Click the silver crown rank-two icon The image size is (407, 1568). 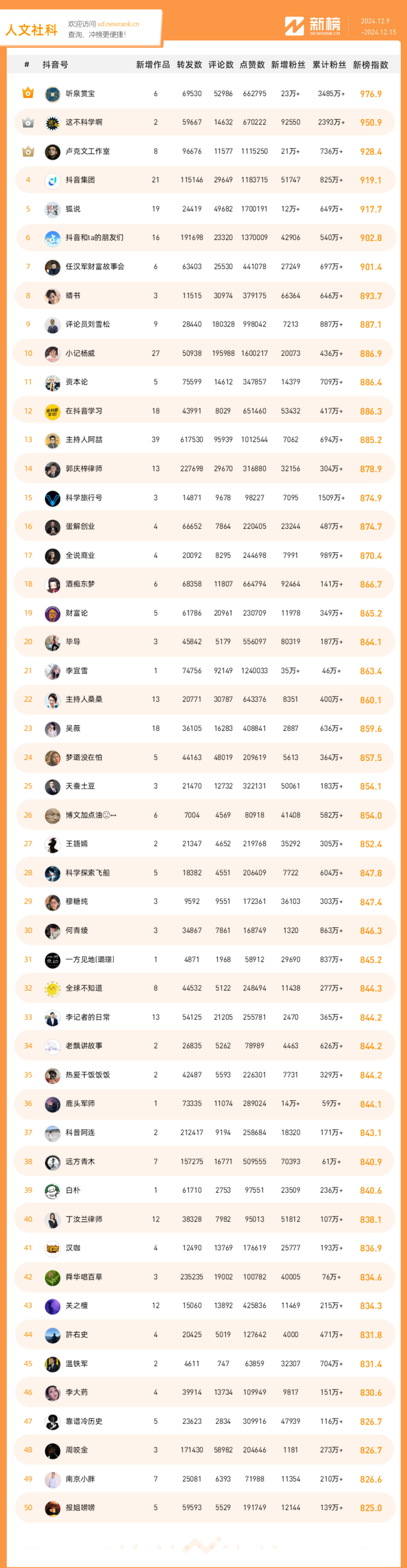pyautogui.click(x=28, y=122)
